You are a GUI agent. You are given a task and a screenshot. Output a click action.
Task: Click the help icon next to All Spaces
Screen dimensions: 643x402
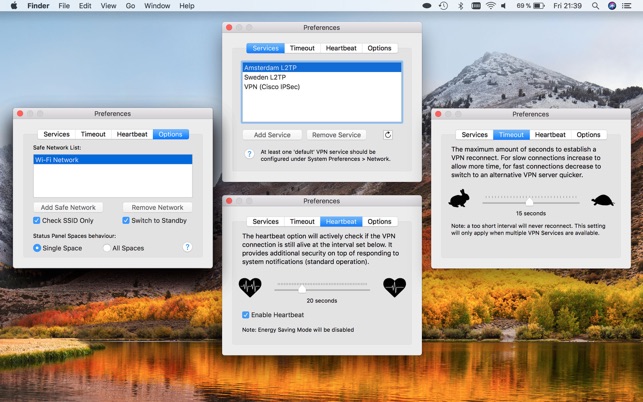point(187,247)
